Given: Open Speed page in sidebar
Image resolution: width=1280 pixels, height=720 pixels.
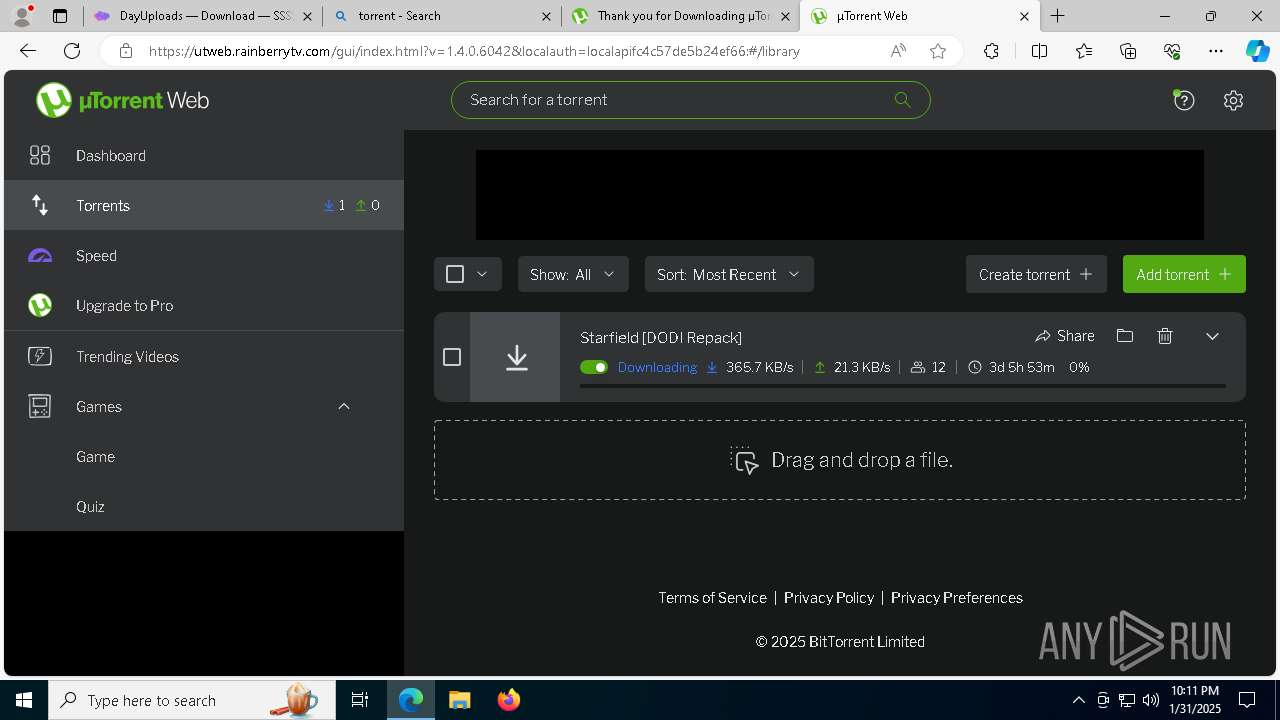Looking at the screenshot, I should [204, 255].
